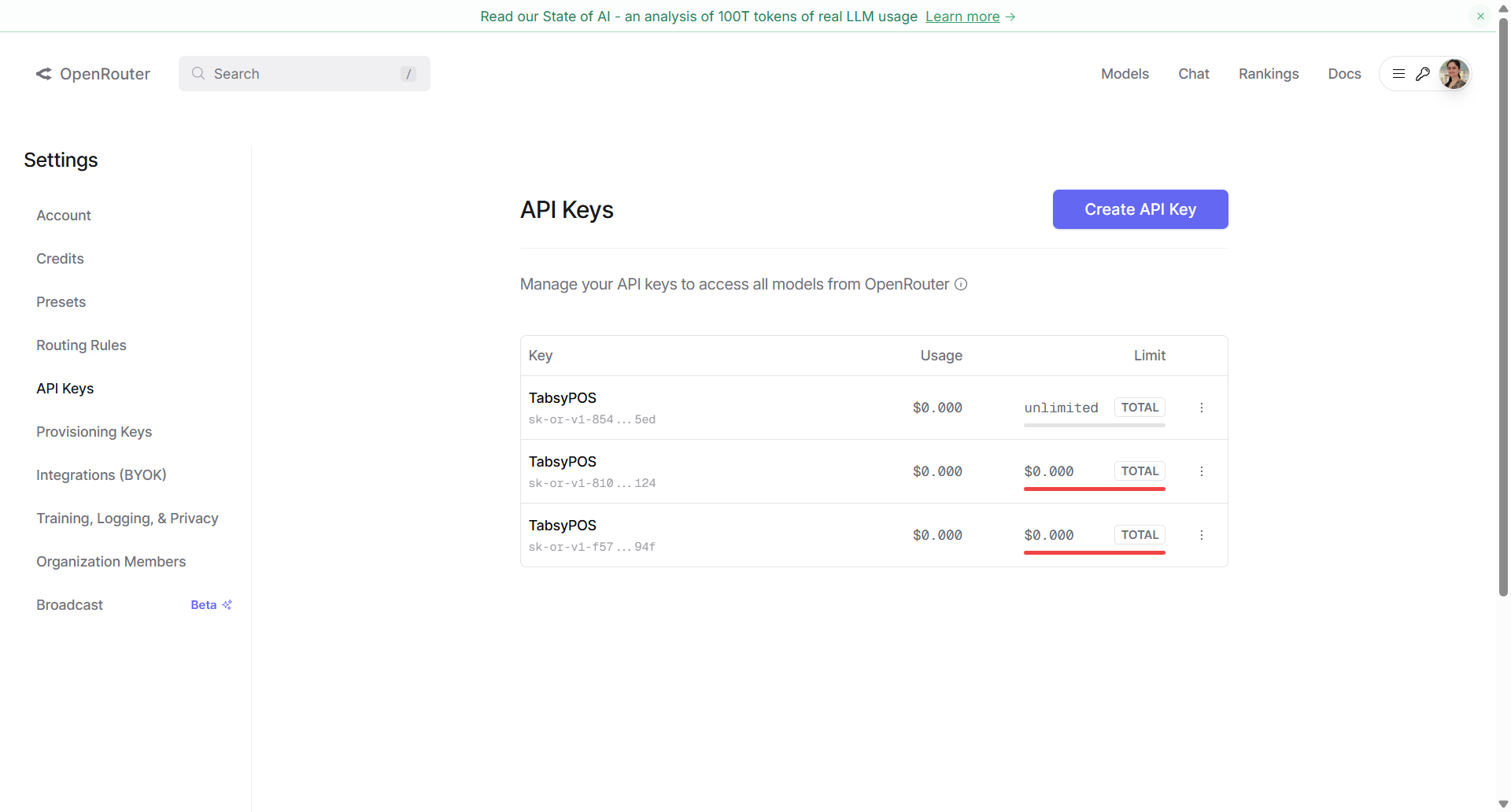1511x812 pixels.
Task: Click the page vertical scrollbar
Action: click(1503, 307)
